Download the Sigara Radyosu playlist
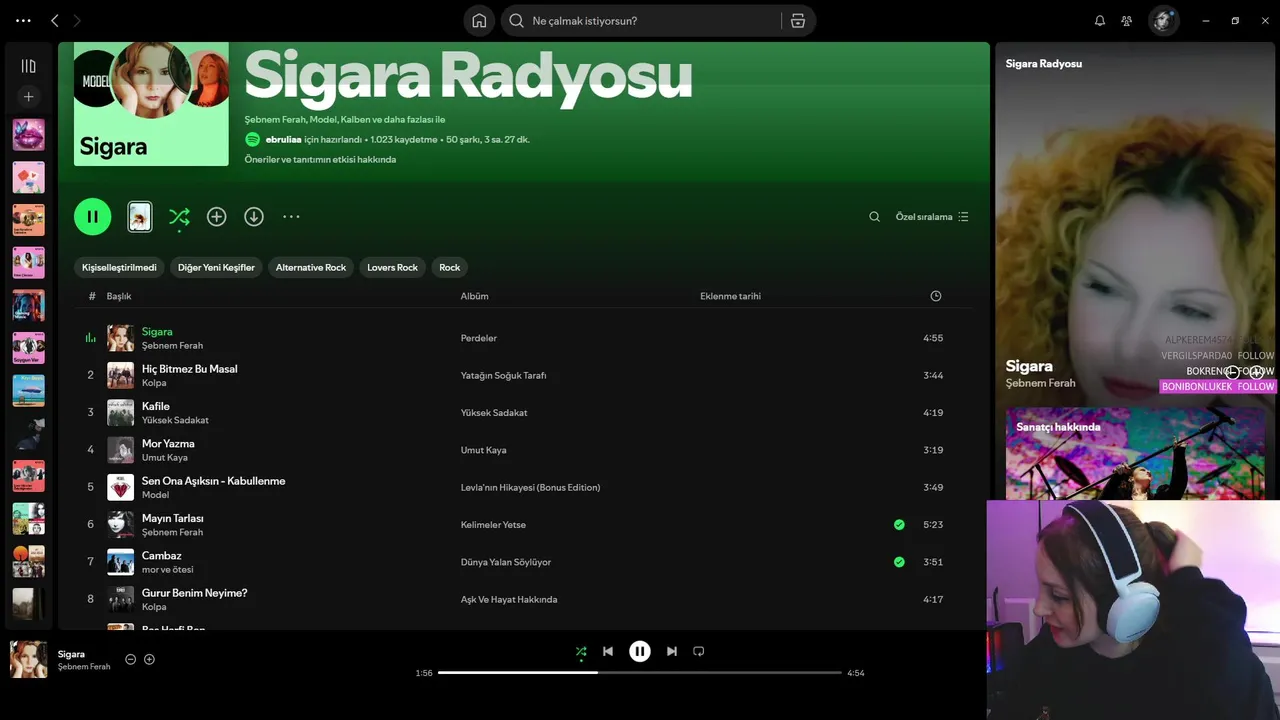This screenshot has height=720, width=1280. pos(254,216)
